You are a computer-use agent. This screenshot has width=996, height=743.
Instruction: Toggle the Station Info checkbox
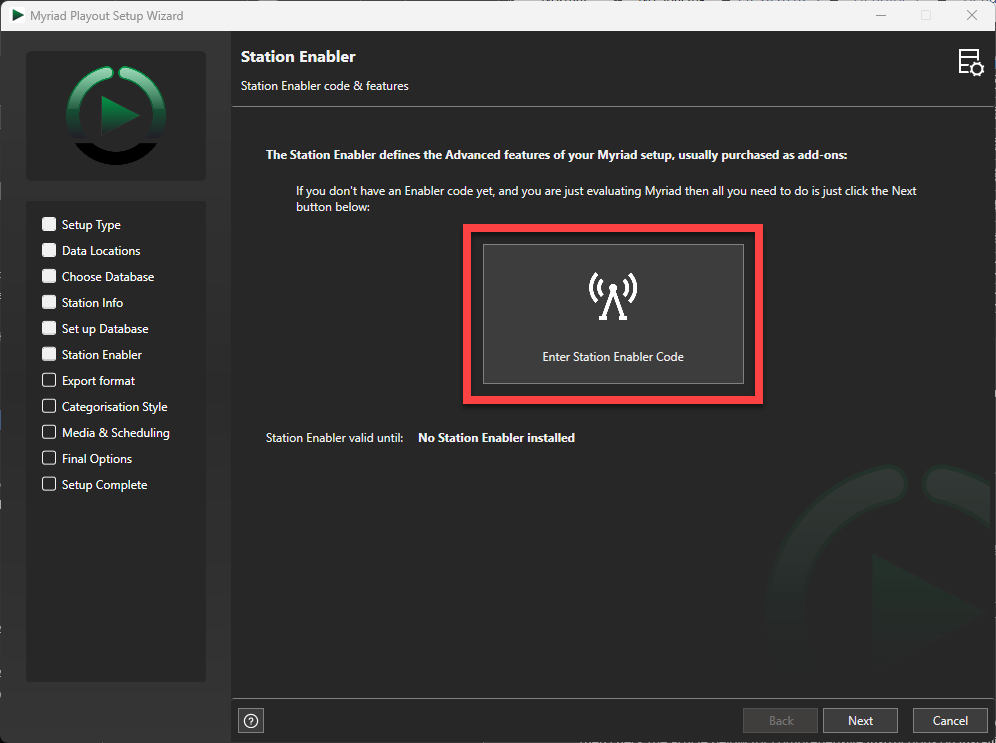49,302
